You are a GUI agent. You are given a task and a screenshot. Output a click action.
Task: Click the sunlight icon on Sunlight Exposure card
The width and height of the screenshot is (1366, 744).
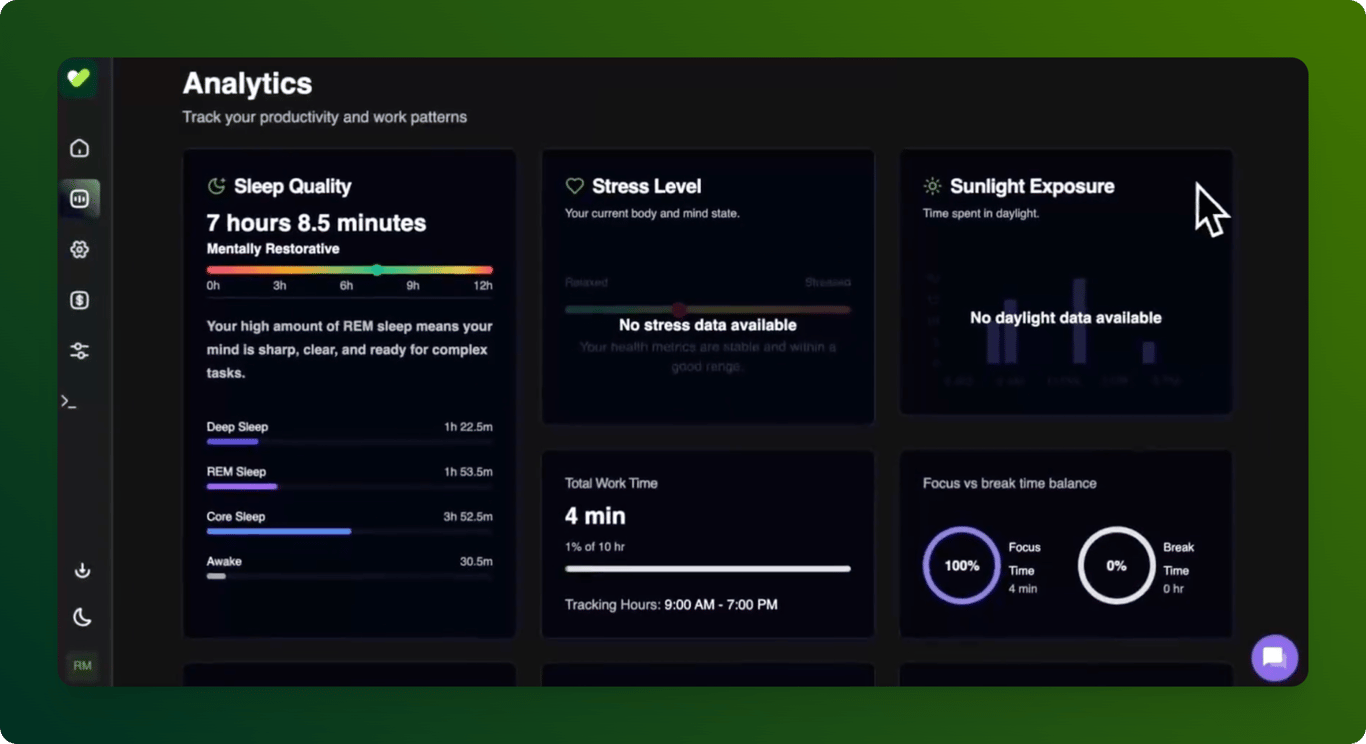point(932,185)
